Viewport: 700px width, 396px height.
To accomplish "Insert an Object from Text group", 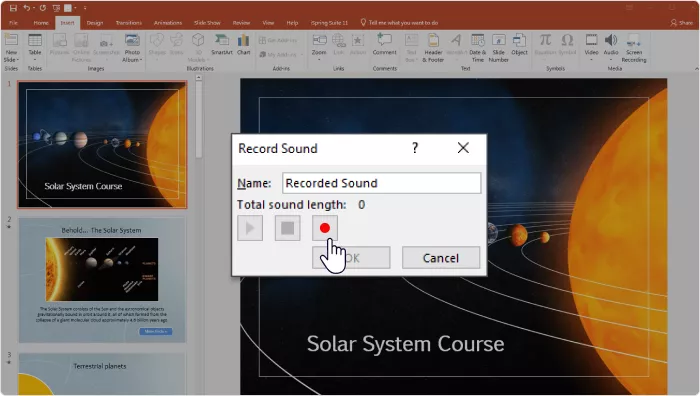I will click(x=519, y=45).
